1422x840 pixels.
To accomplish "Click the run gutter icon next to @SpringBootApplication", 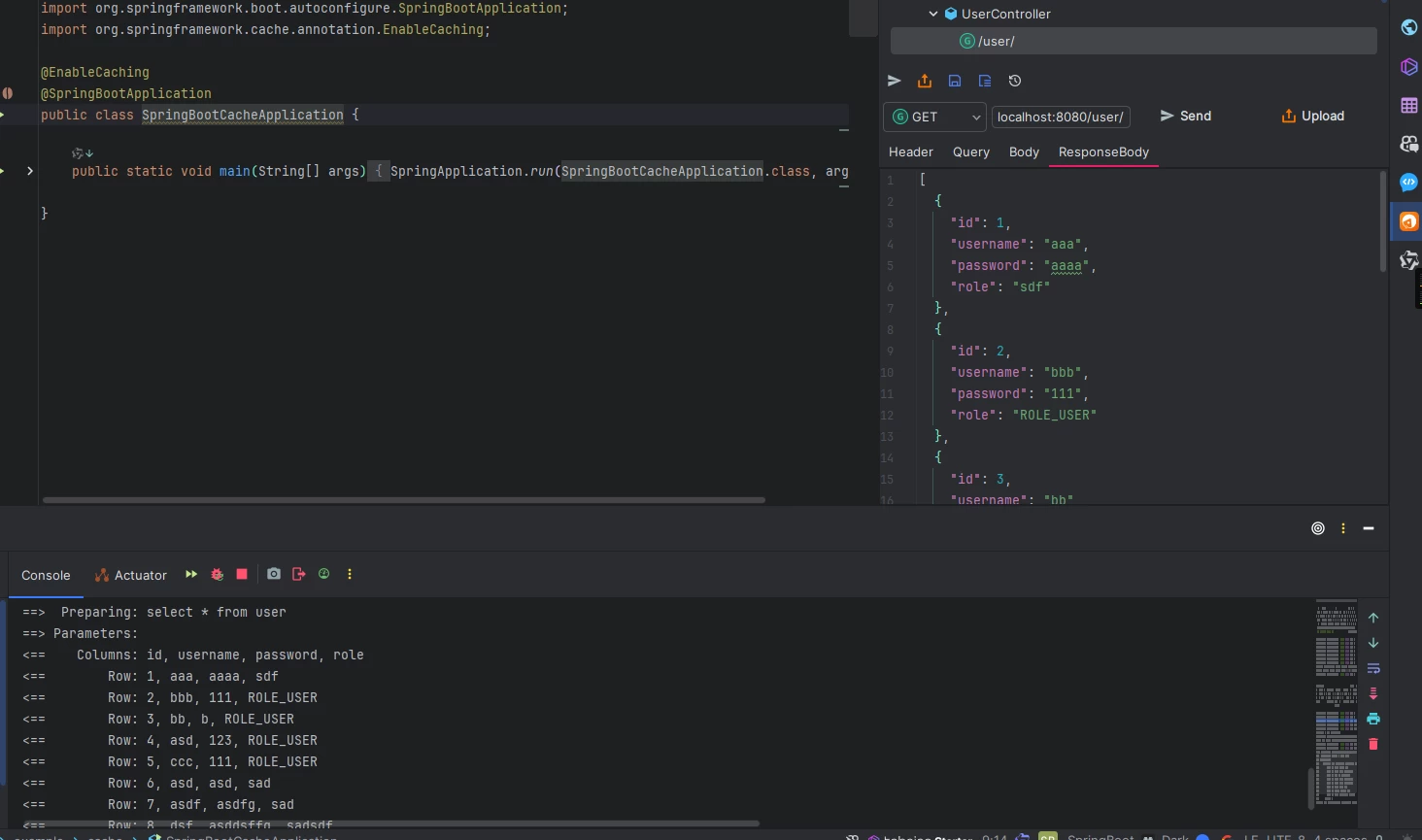I will (8, 93).
